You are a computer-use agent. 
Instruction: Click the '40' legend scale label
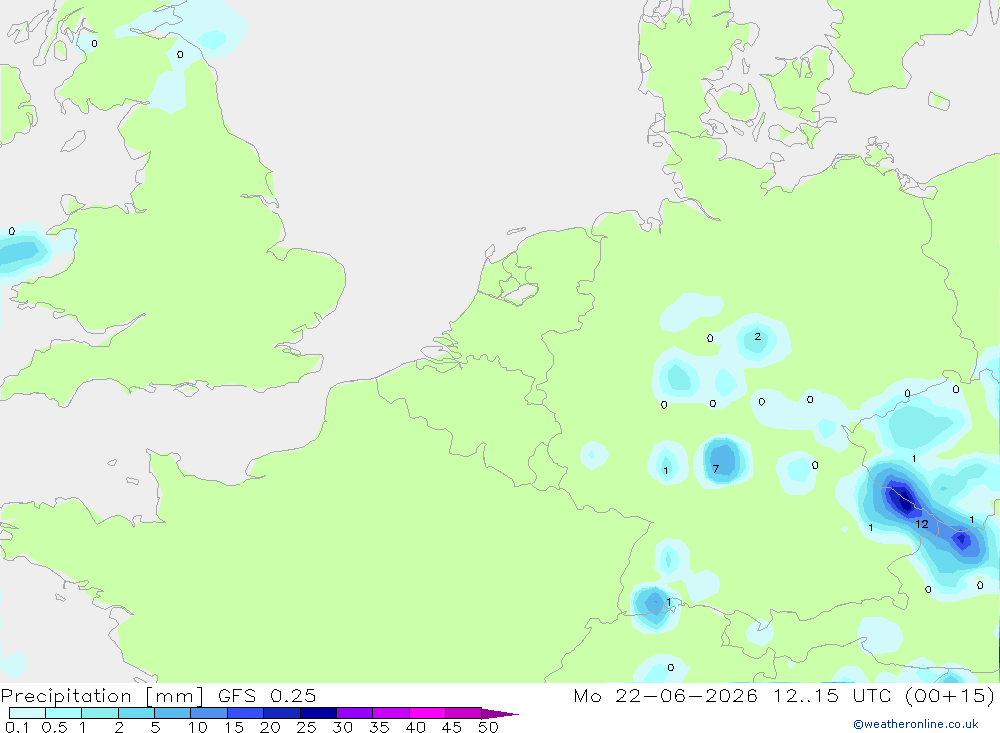(x=415, y=727)
